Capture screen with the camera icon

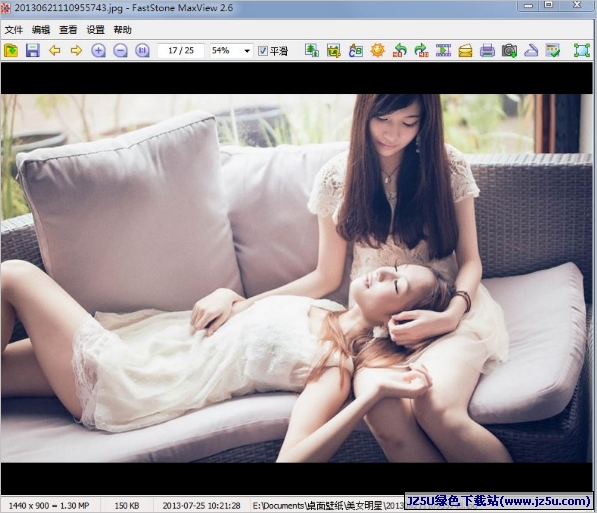tap(509, 50)
